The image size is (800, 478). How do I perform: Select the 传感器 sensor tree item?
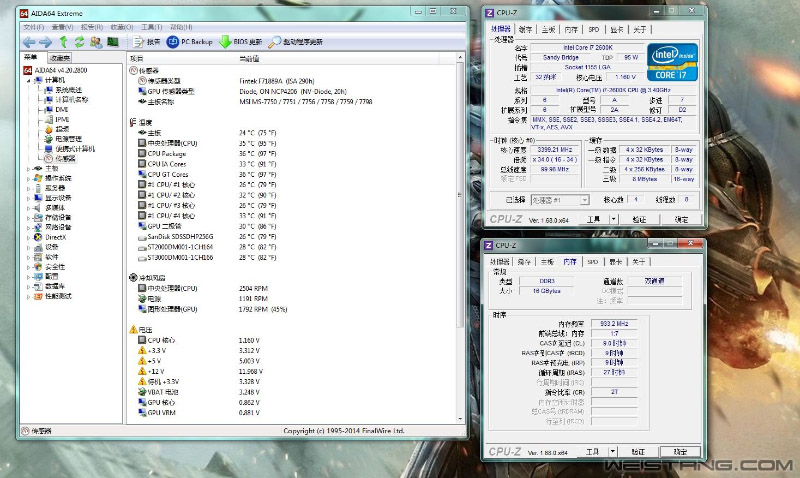pyautogui.click(x=60, y=159)
